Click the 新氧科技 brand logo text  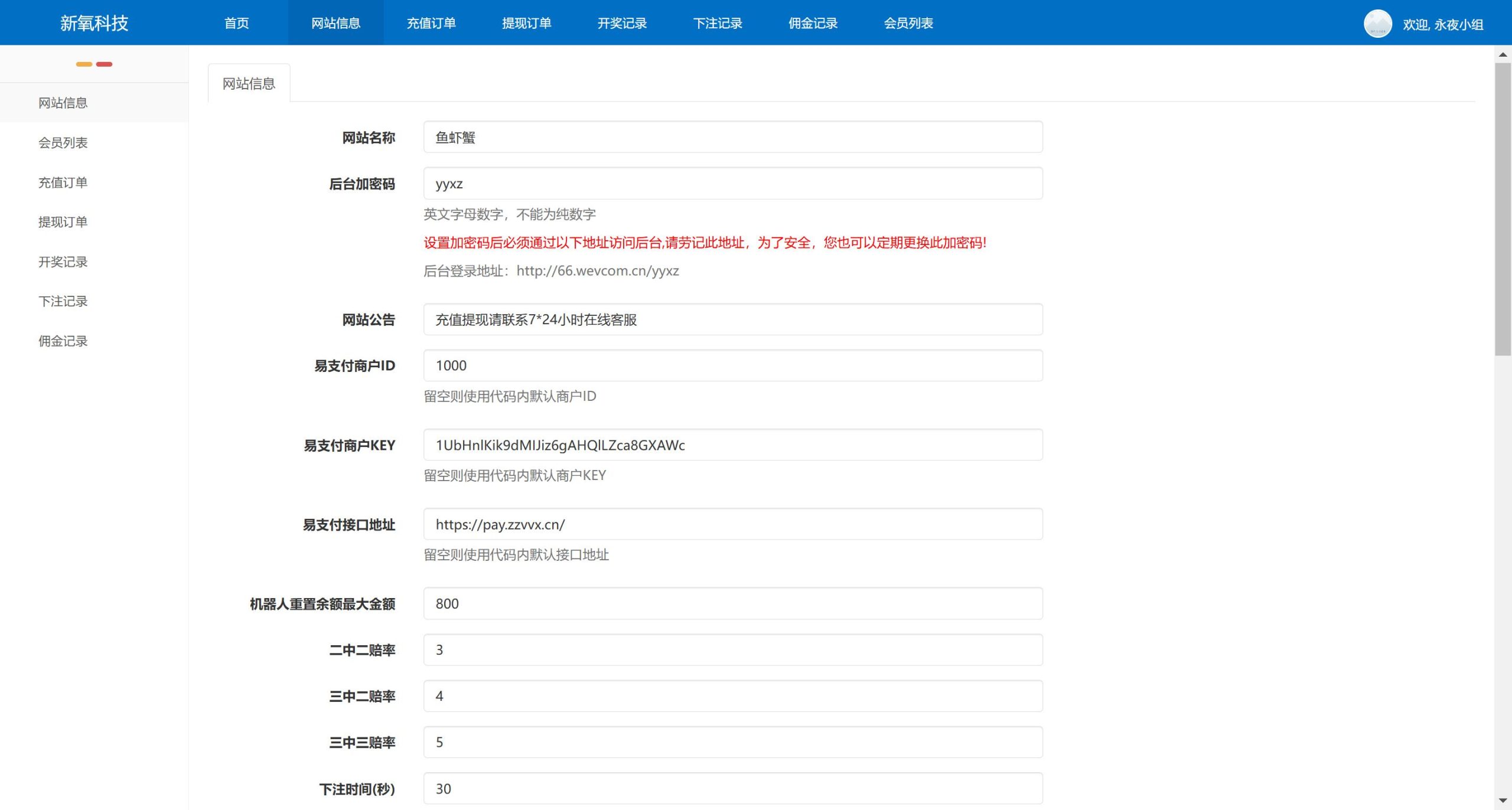click(x=94, y=23)
